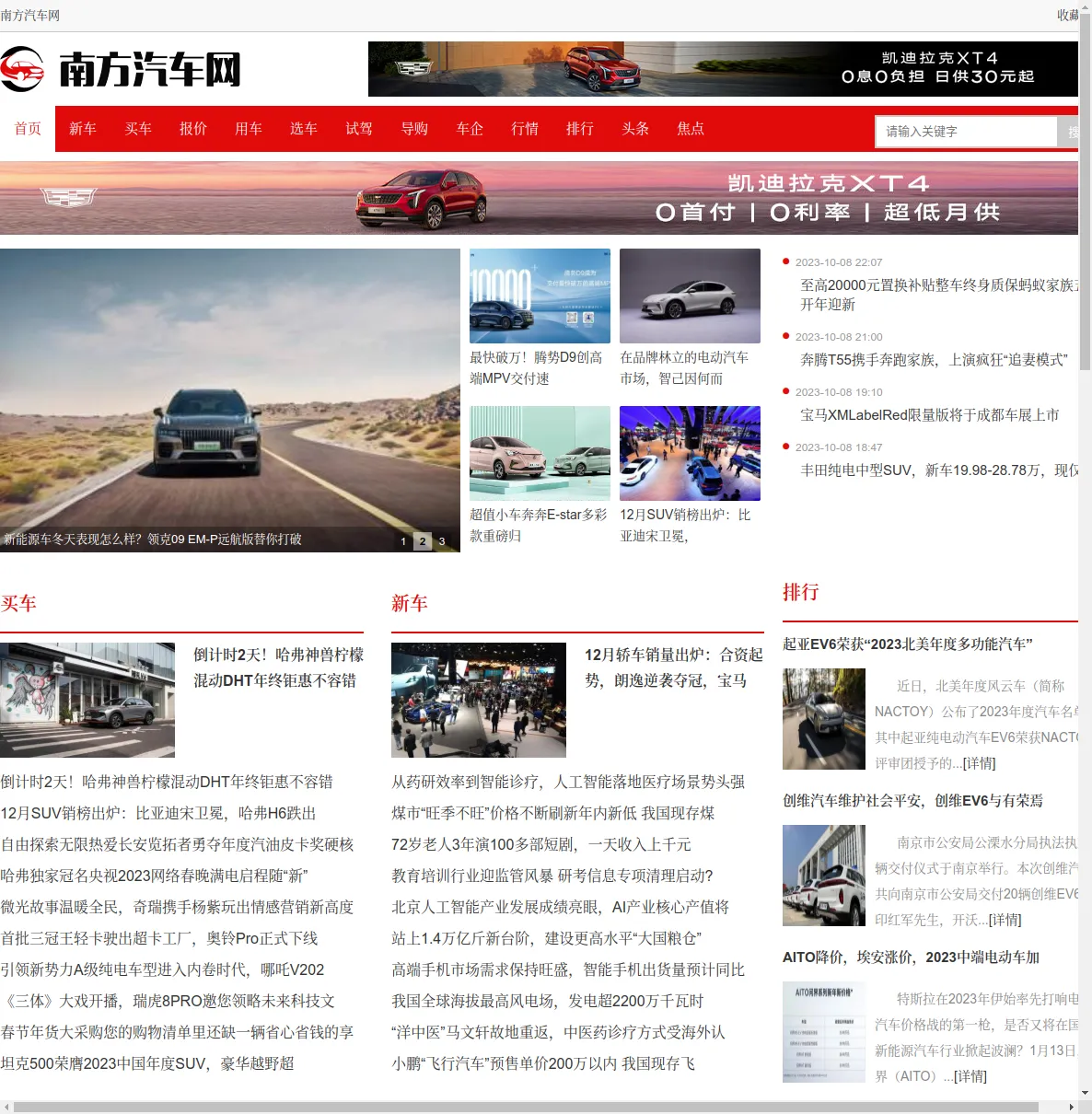Open the 腾势D9 thumbnail image

pos(540,296)
